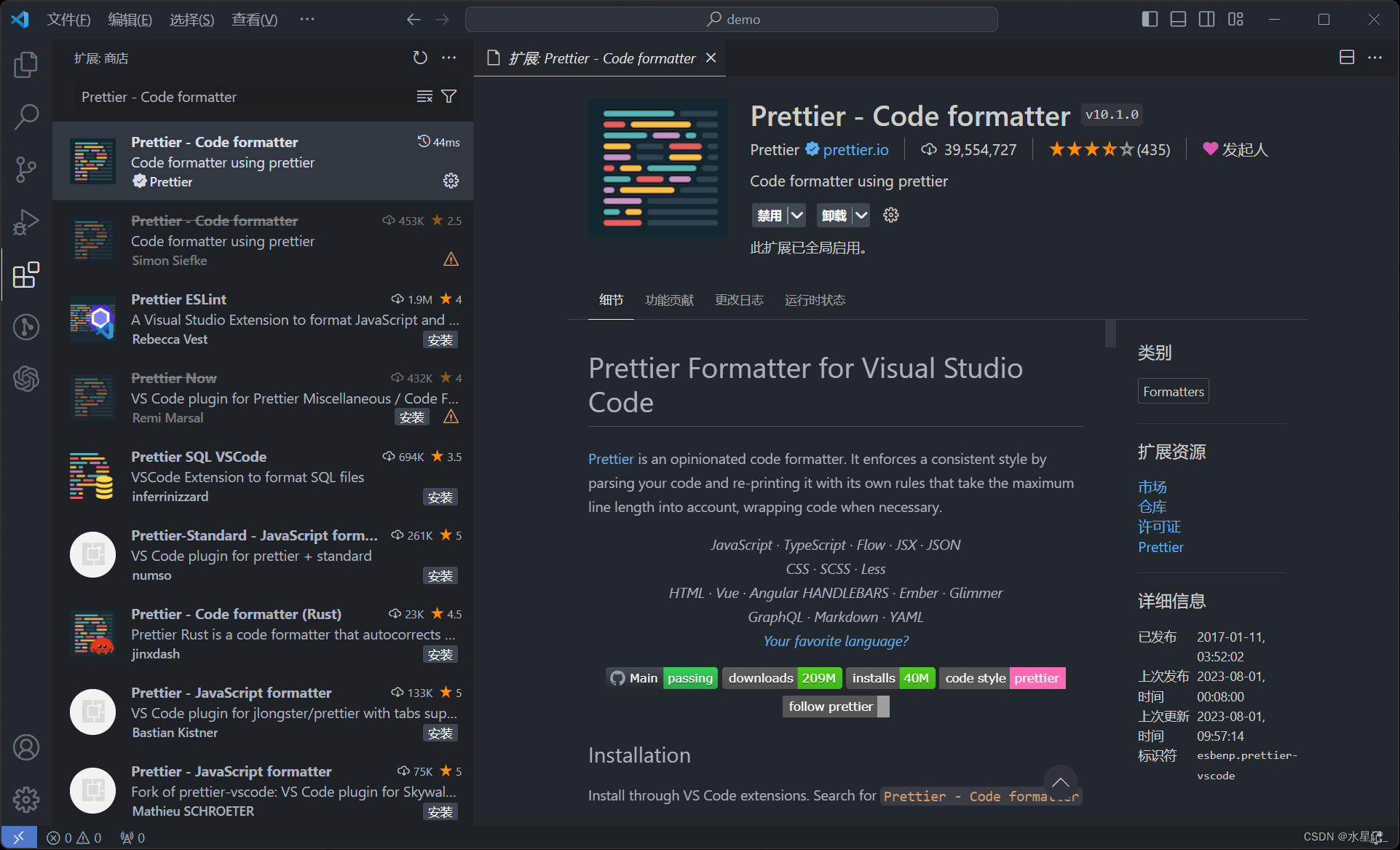Open the ChatGPT sidebar icon
The height and width of the screenshot is (850, 1400).
(26, 379)
